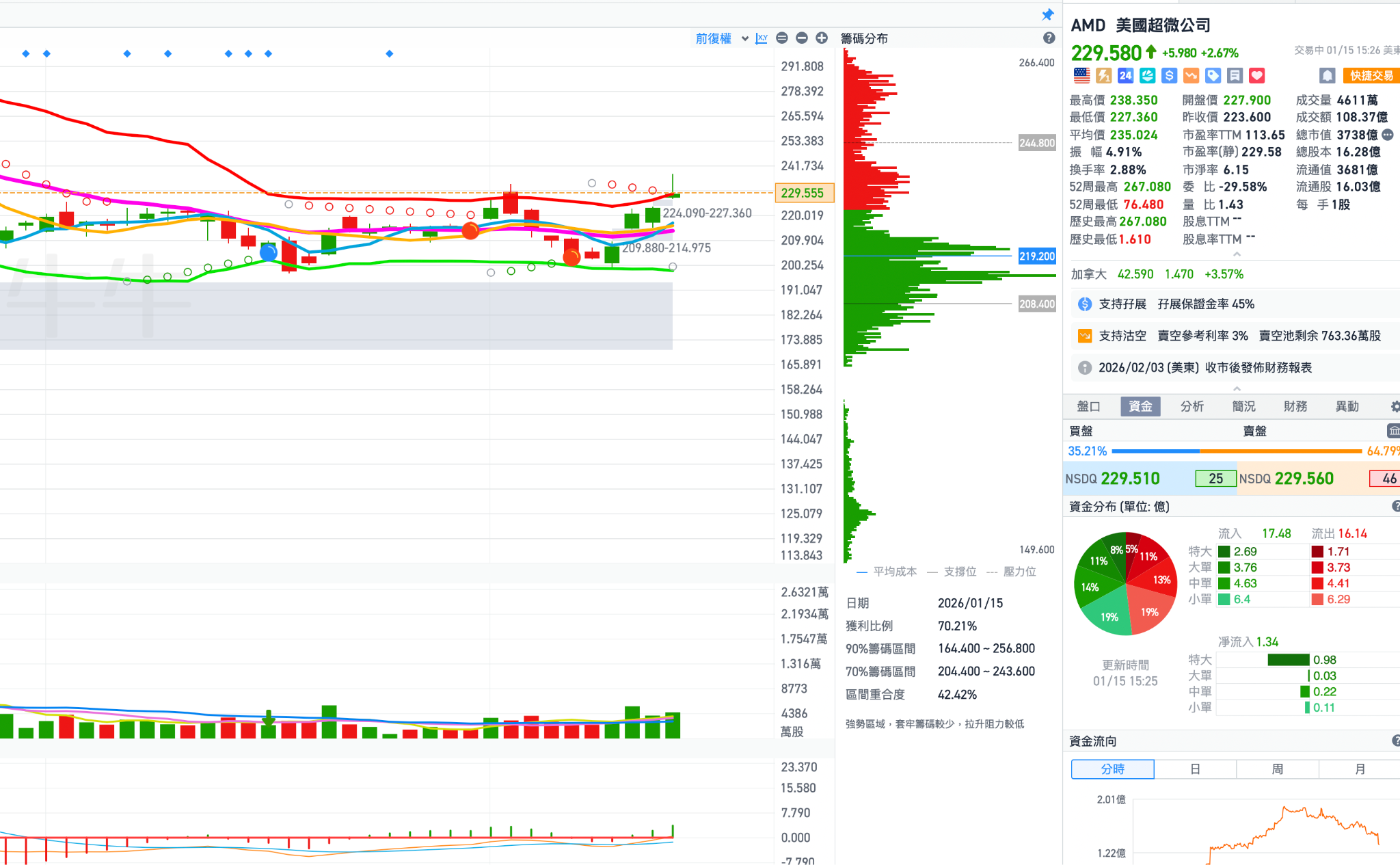Open the 資金分布 help expander question mark
Image resolution: width=1400 pixels, height=865 pixels.
(x=1396, y=506)
